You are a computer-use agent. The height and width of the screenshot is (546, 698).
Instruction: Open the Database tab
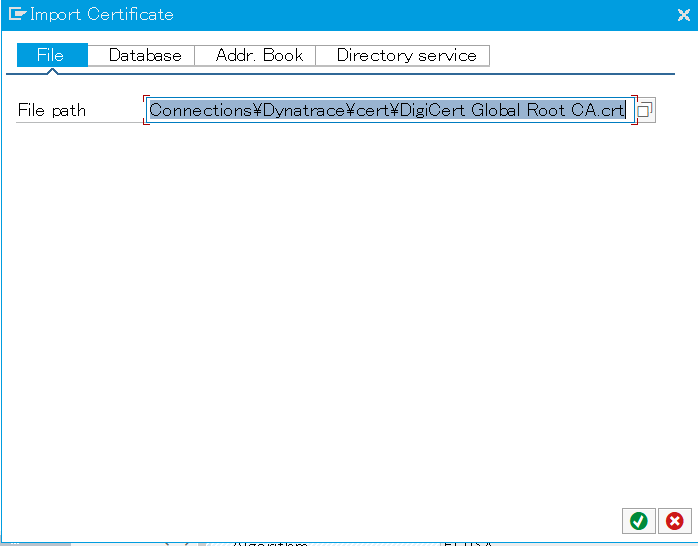[x=145, y=55]
